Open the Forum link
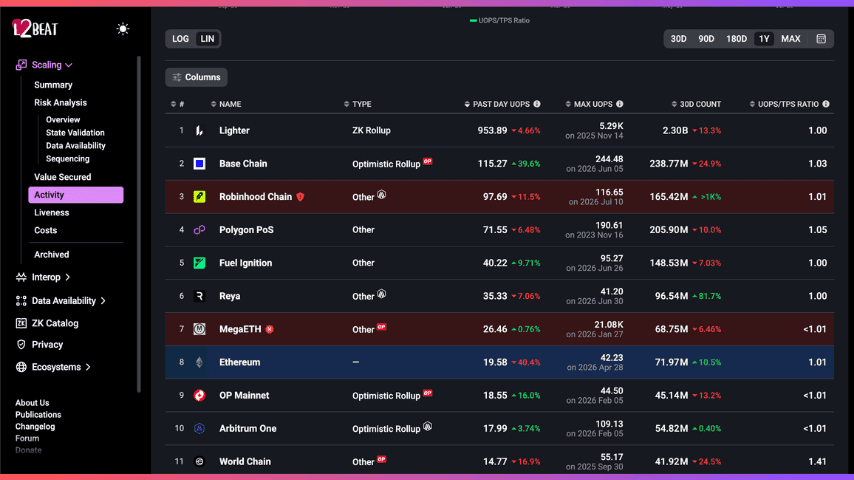 pyautogui.click(x=27, y=438)
